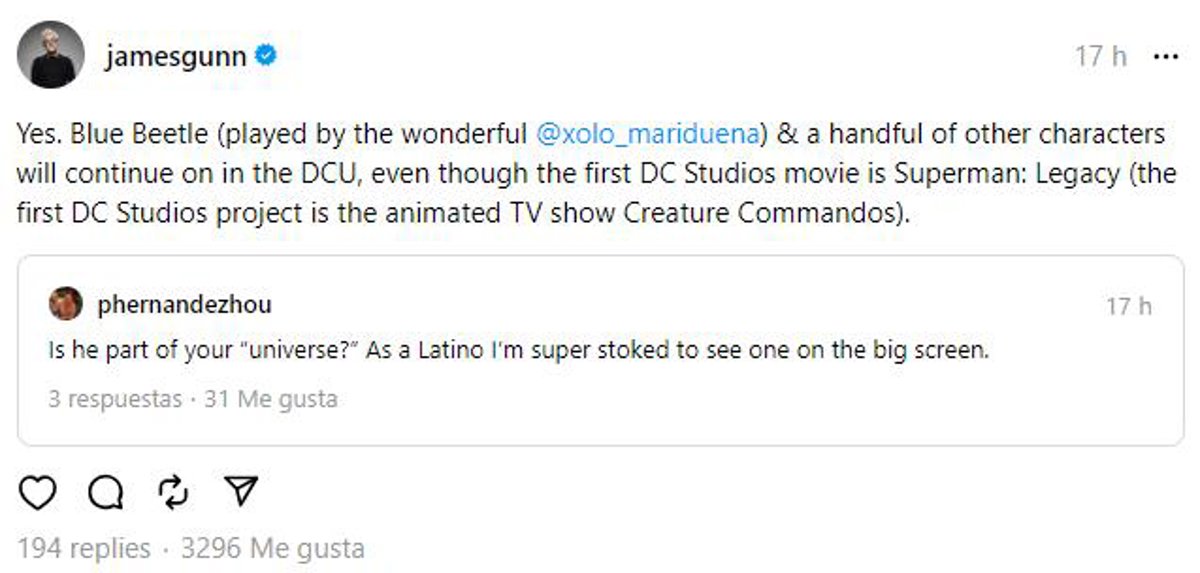This screenshot has width=1200, height=573.
Task: View the 3296 Me gusta likes list
Action: [x=272, y=549]
